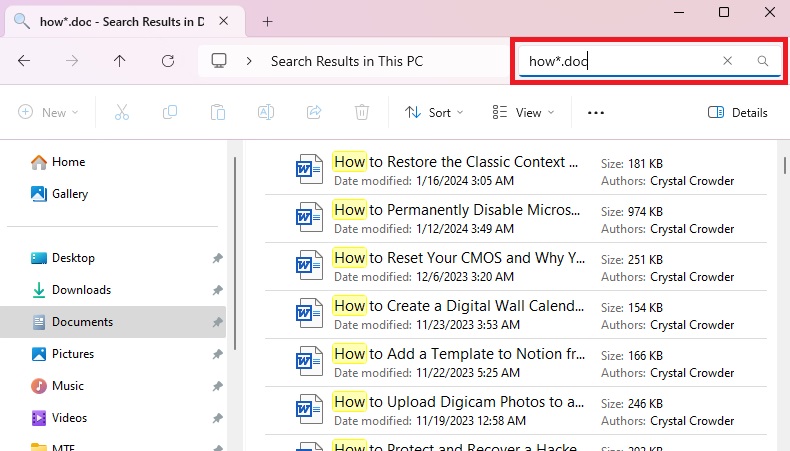Click the pin icon beside Pictures
790x451 pixels.
coord(217,354)
